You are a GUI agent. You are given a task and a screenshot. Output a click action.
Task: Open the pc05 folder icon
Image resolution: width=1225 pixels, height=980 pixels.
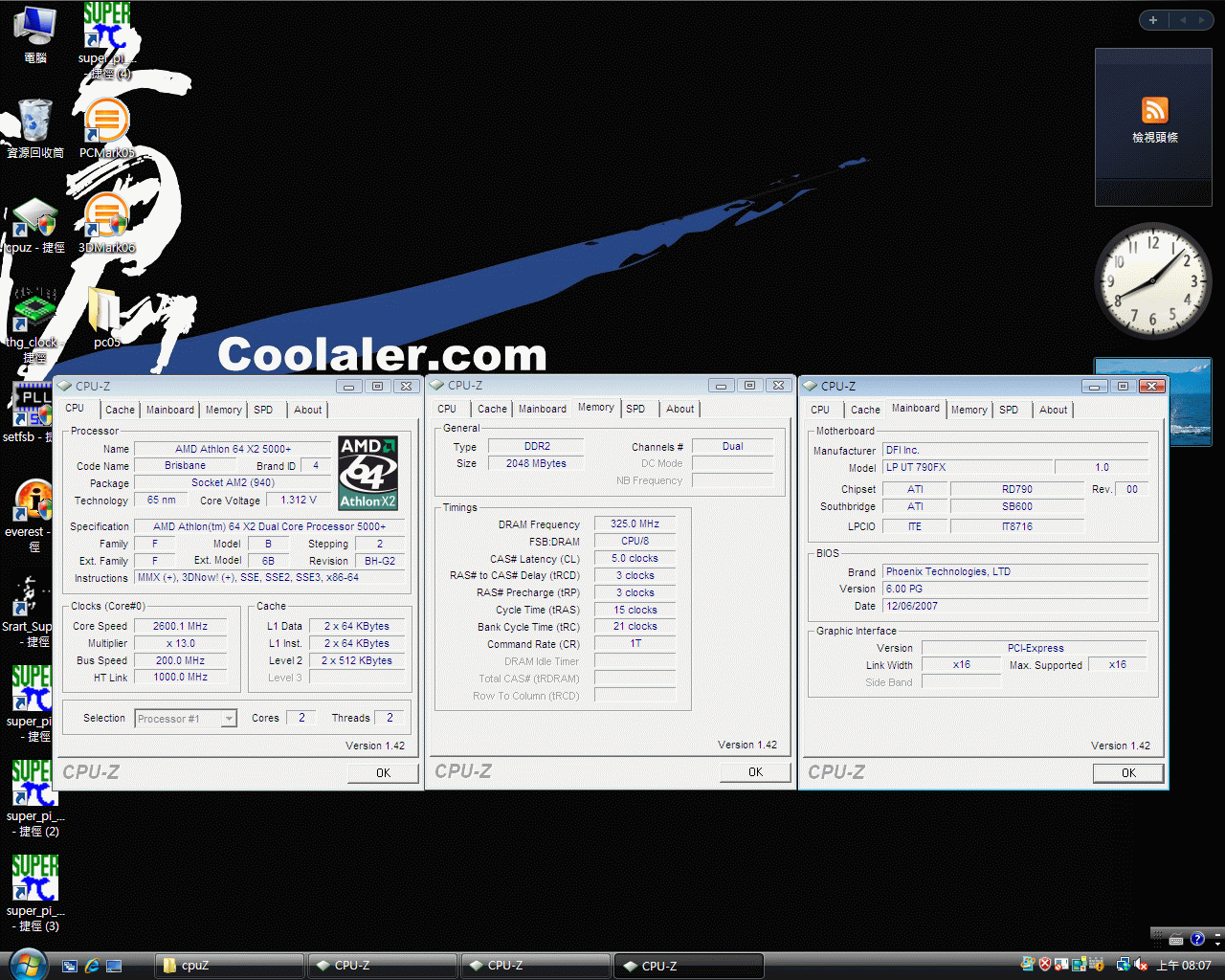(106, 318)
